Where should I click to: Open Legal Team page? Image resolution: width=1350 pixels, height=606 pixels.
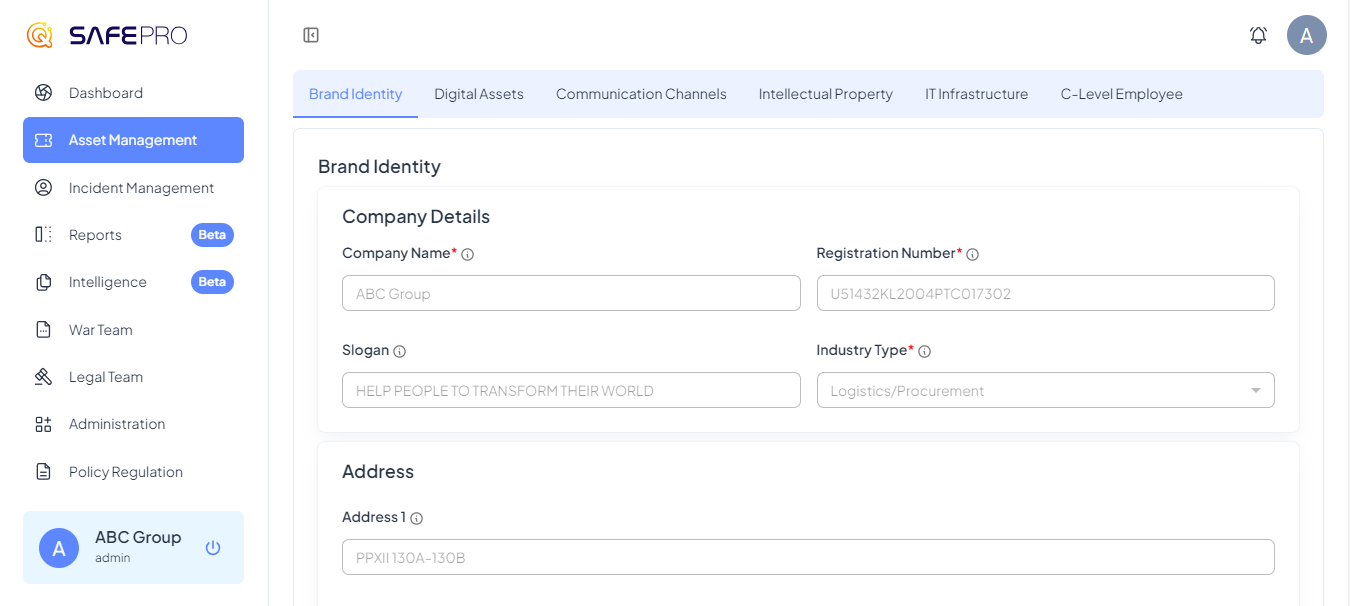pos(133,377)
